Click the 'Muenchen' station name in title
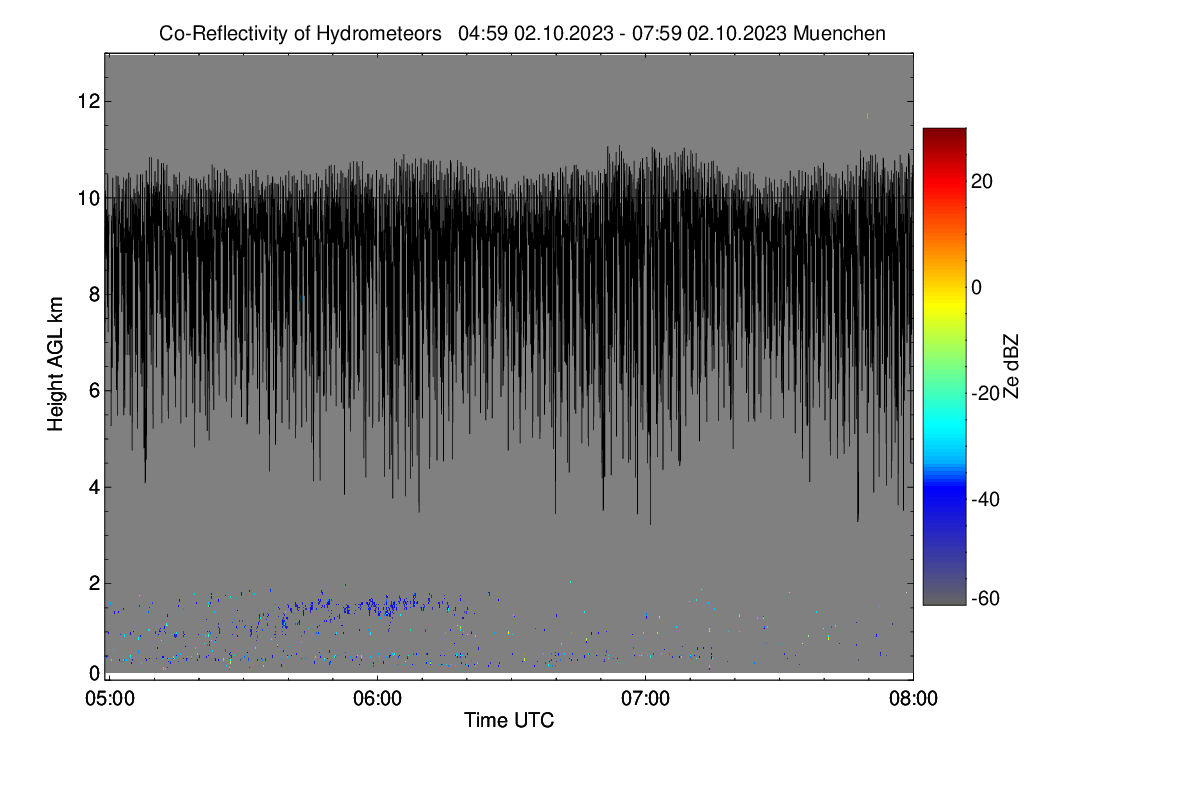Image resolution: width=1200 pixels, height=800 pixels. click(838, 33)
